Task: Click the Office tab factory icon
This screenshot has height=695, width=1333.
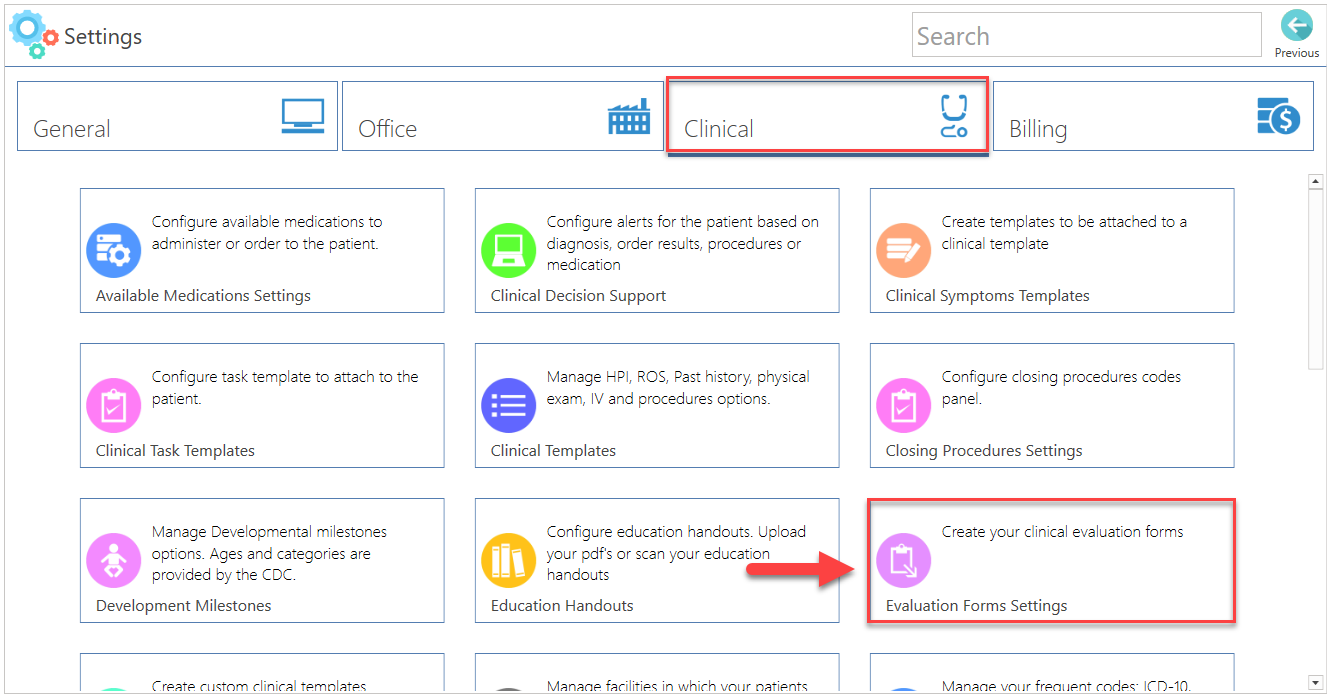Action: [629, 117]
